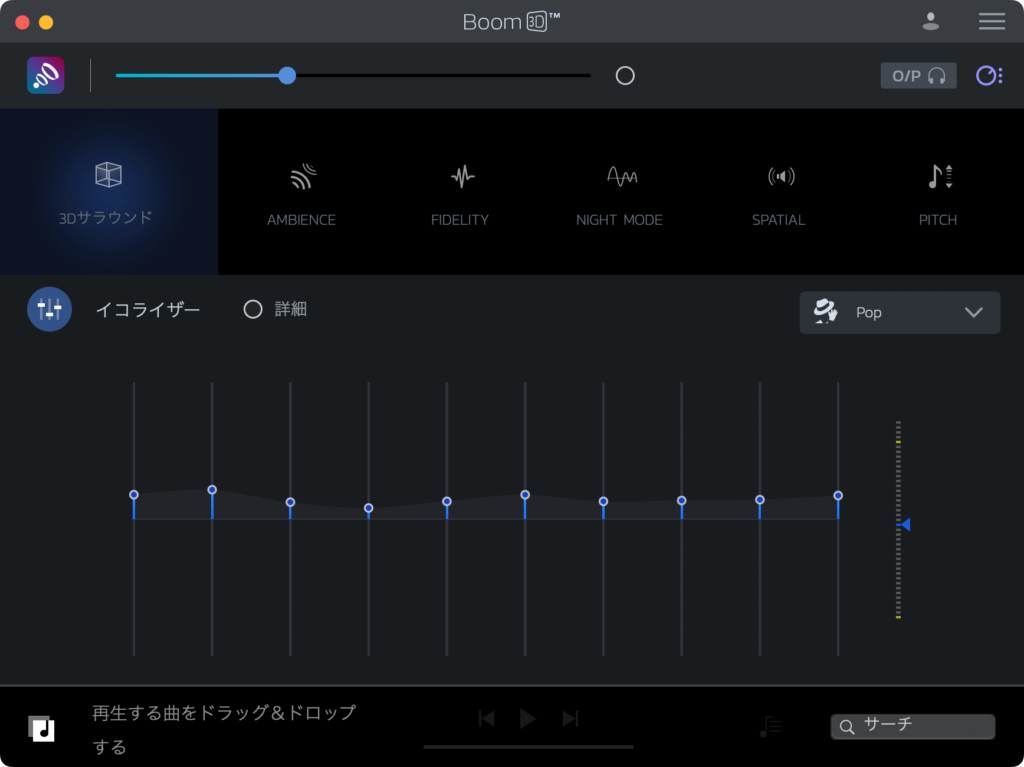Toggle the circle beside the volume slider
This screenshot has width=1024, height=767.
point(625,76)
